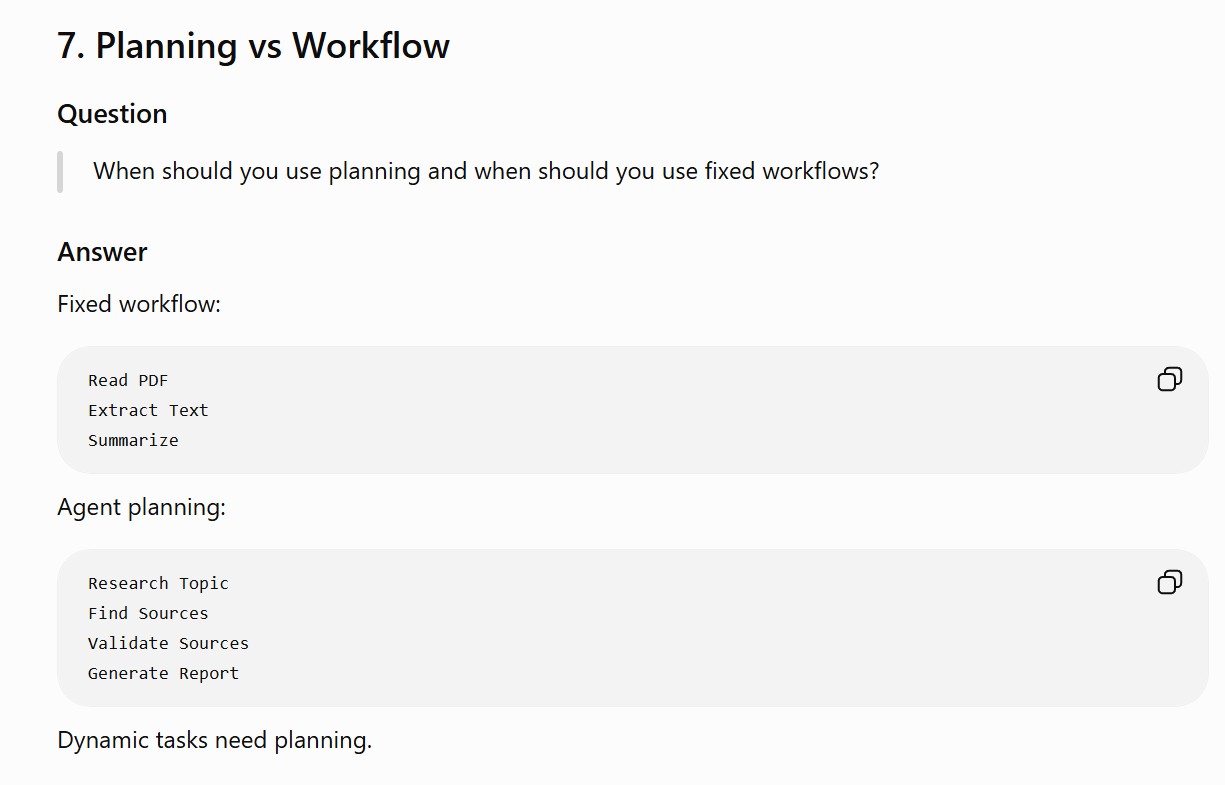Click the "Extract Text" code line
1225x785 pixels.
pyautogui.click(x=148, y=410)
